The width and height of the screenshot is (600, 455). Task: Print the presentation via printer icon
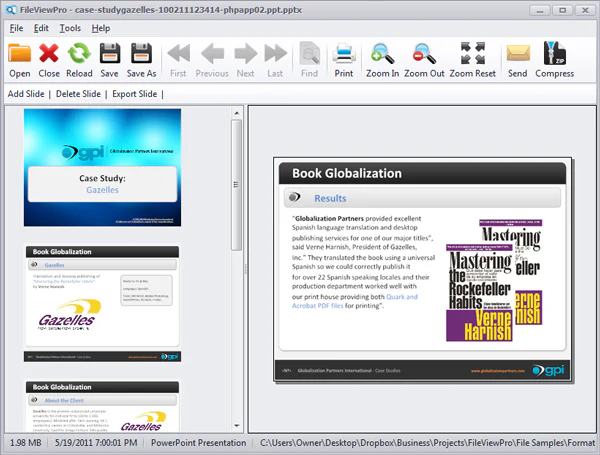pos(344,54)
